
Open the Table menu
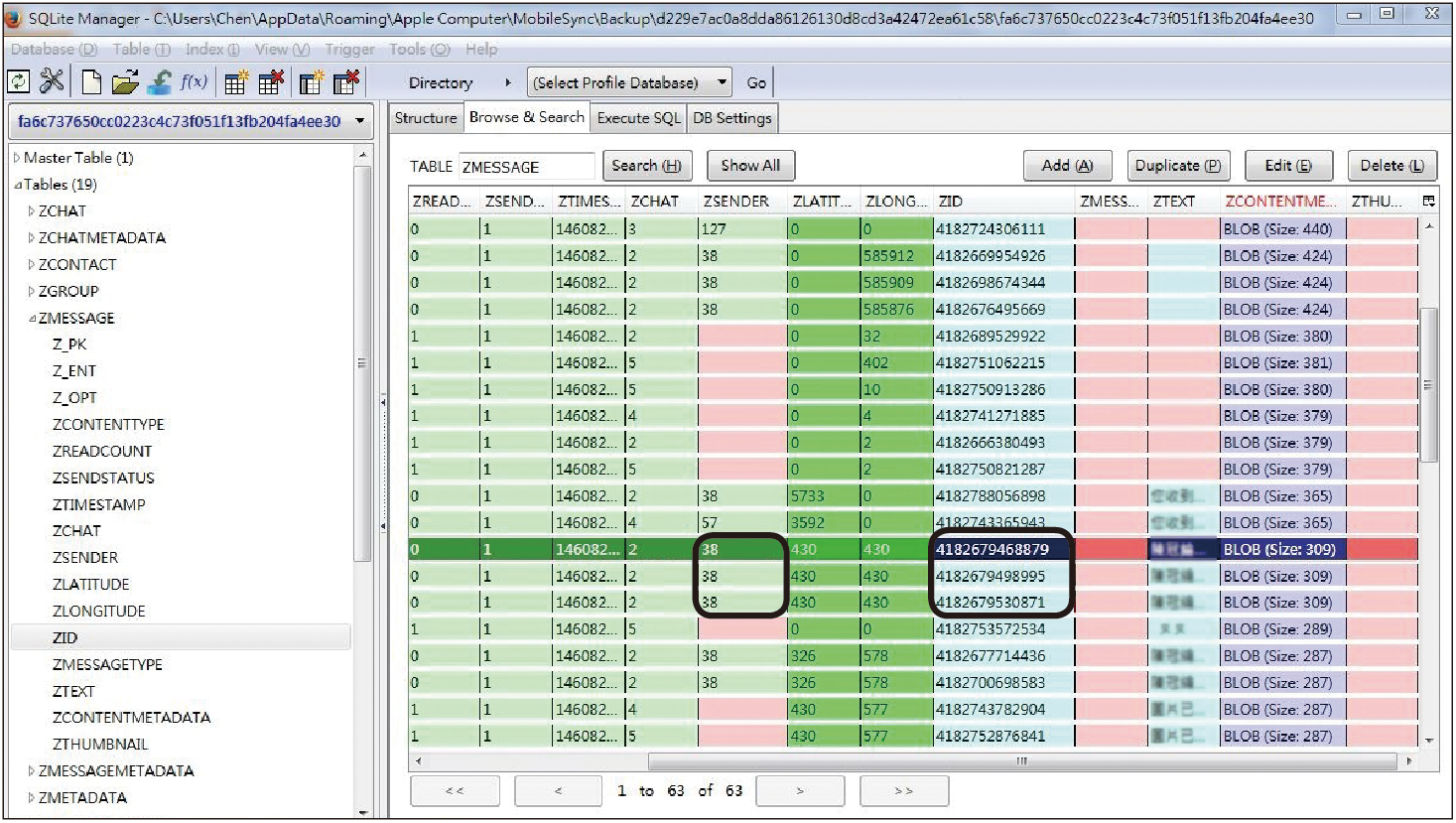tap(141, 49)
